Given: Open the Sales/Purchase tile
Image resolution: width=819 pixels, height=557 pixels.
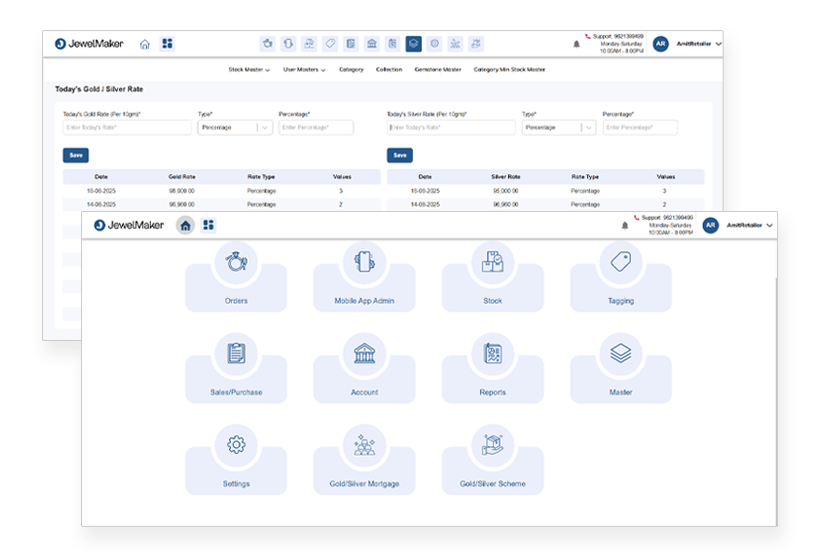Looking at the screenshot, I should pos(236,368).
